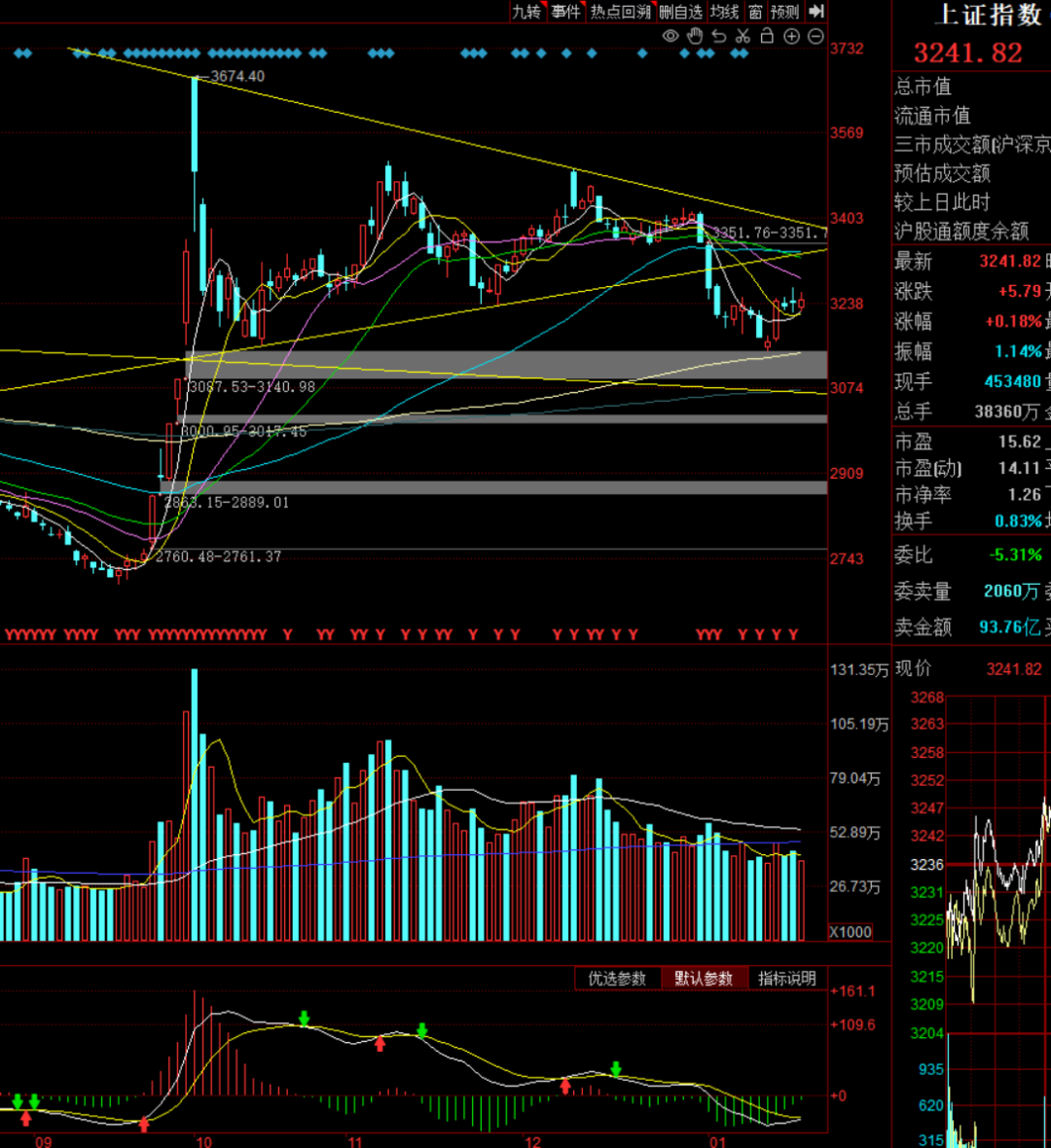Open the 九转 indicator dropdown
This screenshot has height=1148, width=1051.
tap(526, 12)
